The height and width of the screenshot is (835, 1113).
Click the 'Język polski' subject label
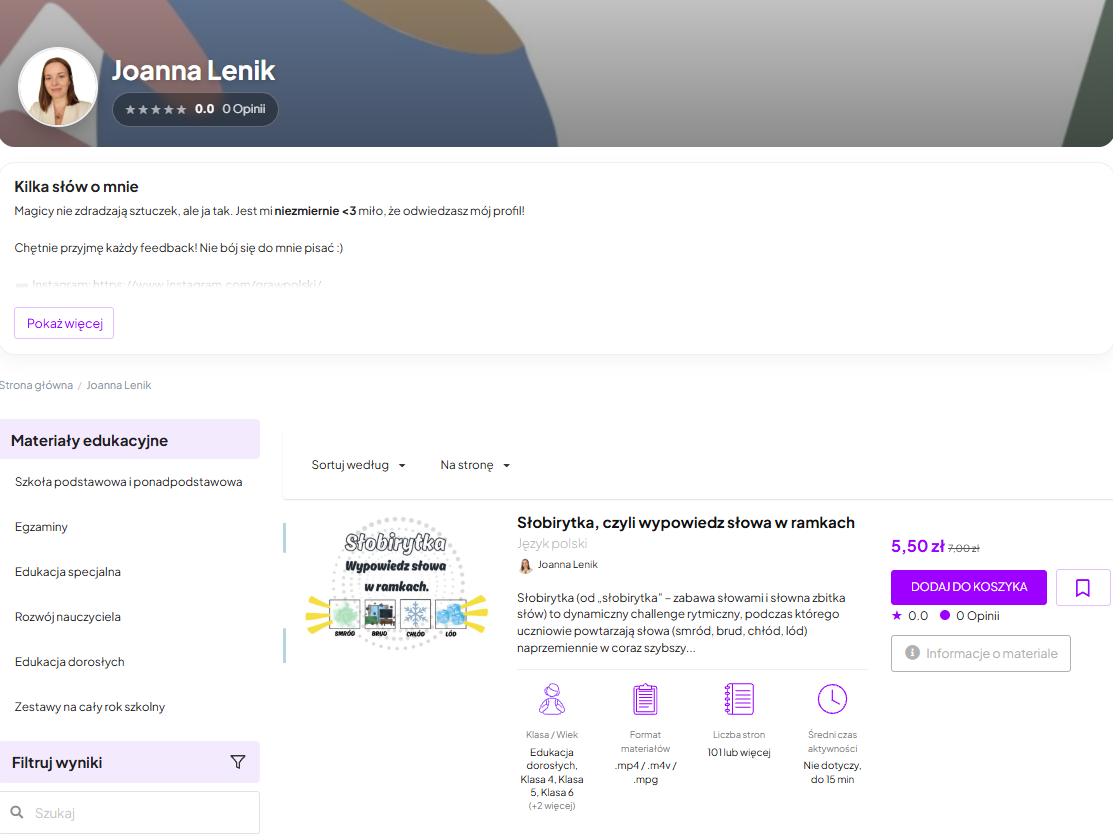pyautogui.click(x=552, y=543)
